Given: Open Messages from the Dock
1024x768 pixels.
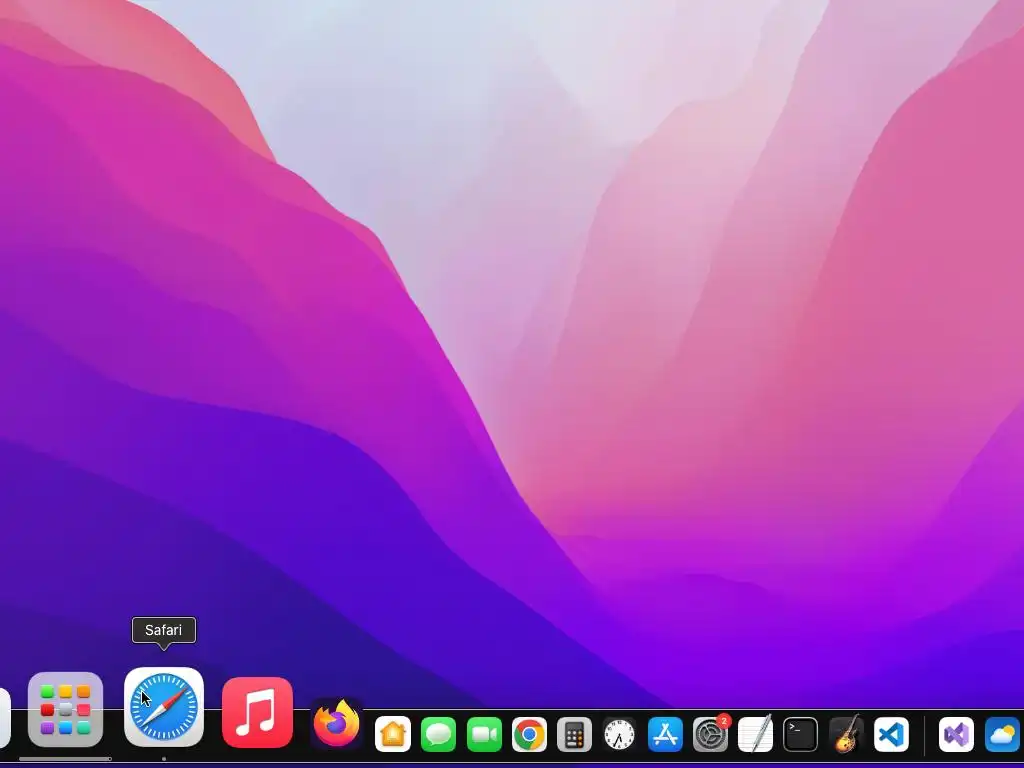Looking at the screenshot, I should pos(438,734).
